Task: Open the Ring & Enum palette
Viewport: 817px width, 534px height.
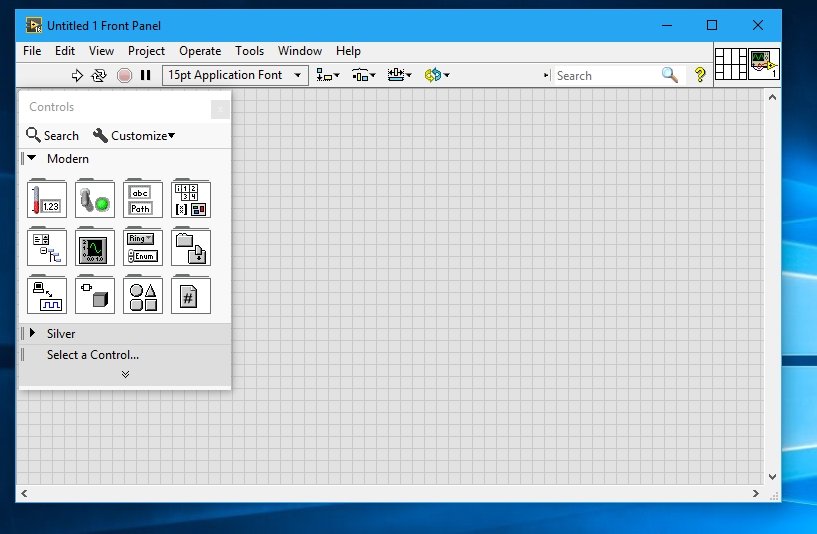Action: coord(143,247)
